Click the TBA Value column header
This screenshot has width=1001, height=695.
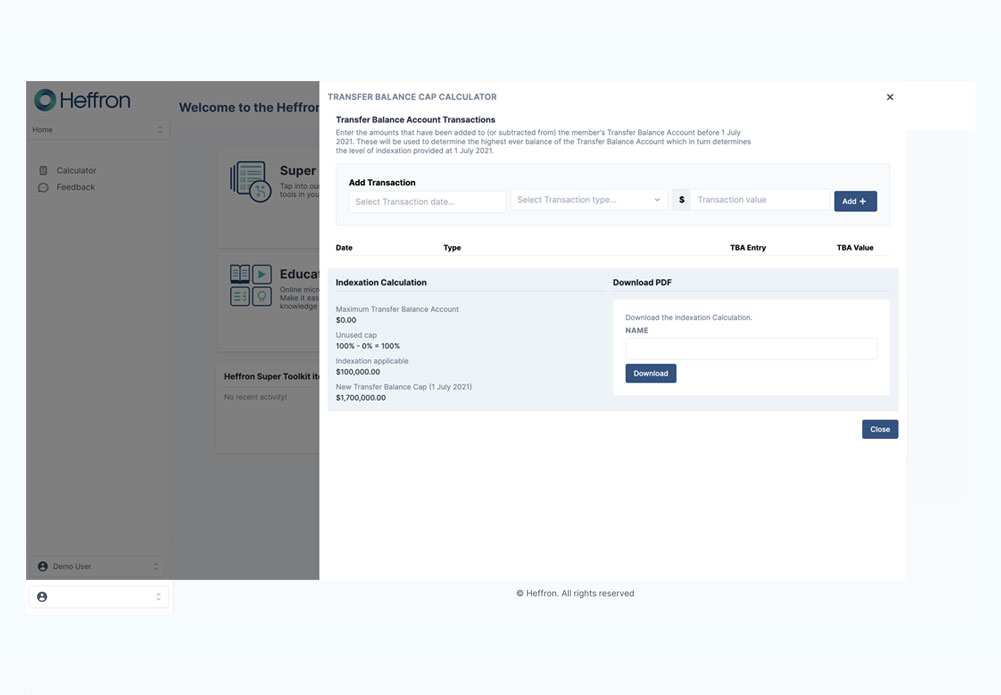pyautogui.click(x=855, y=248)
